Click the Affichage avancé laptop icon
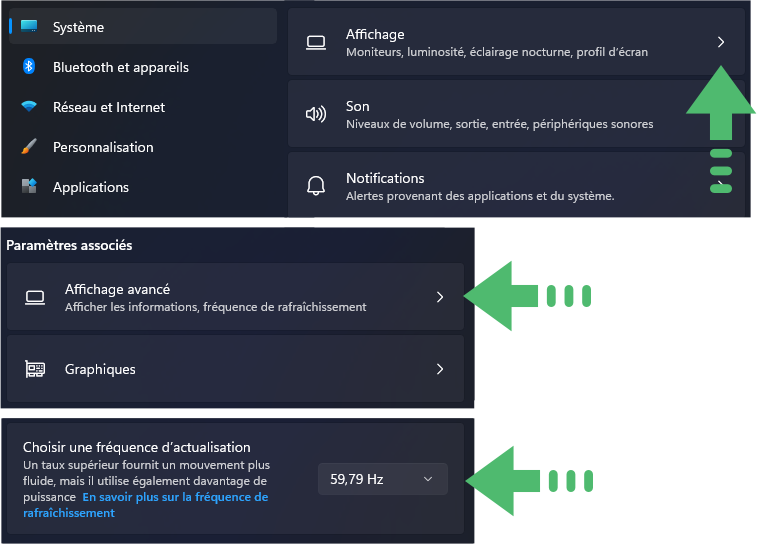This screenshot has height=544, width=757. [35, 297]
